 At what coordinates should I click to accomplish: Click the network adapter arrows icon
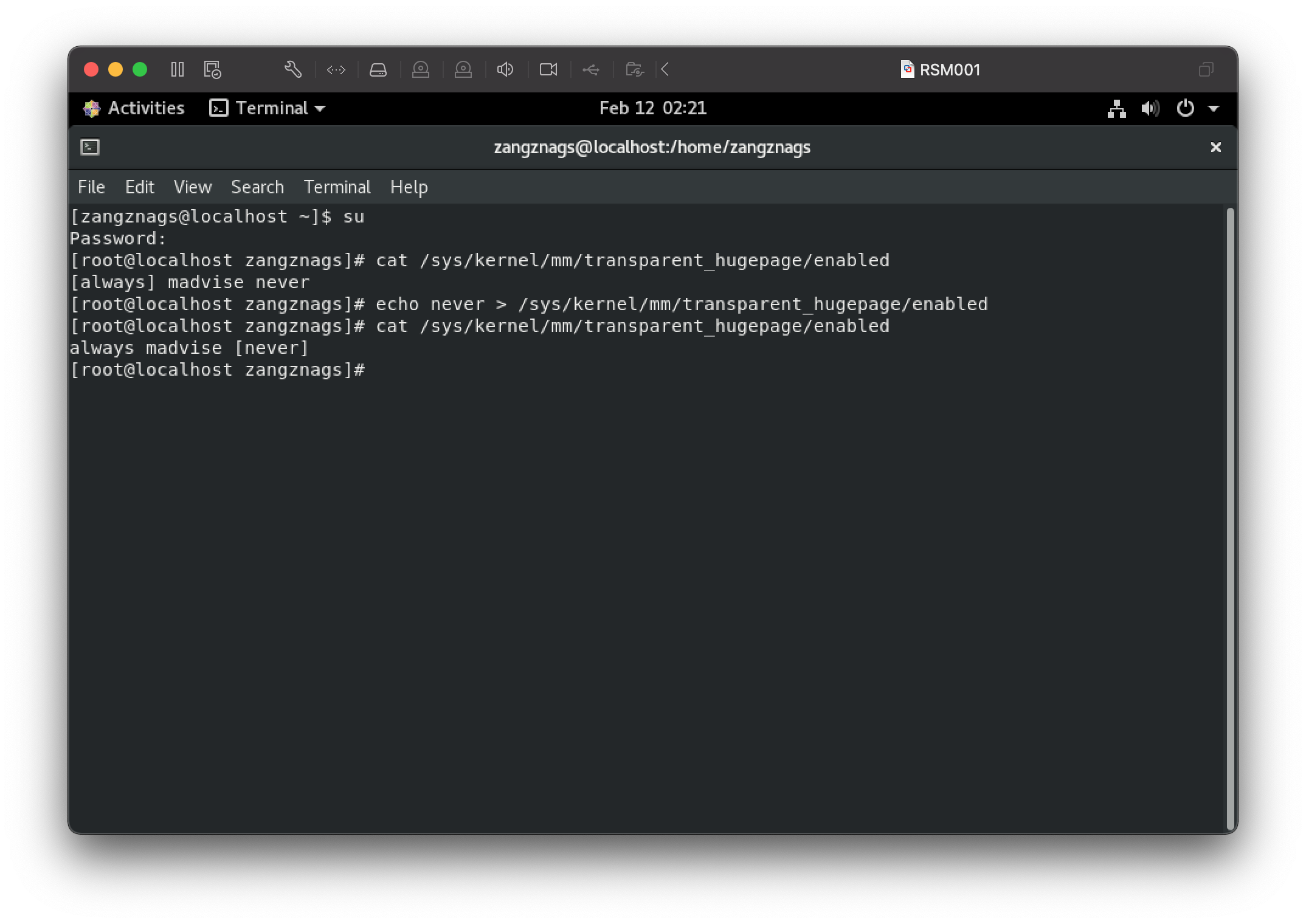tap(336, 70)
